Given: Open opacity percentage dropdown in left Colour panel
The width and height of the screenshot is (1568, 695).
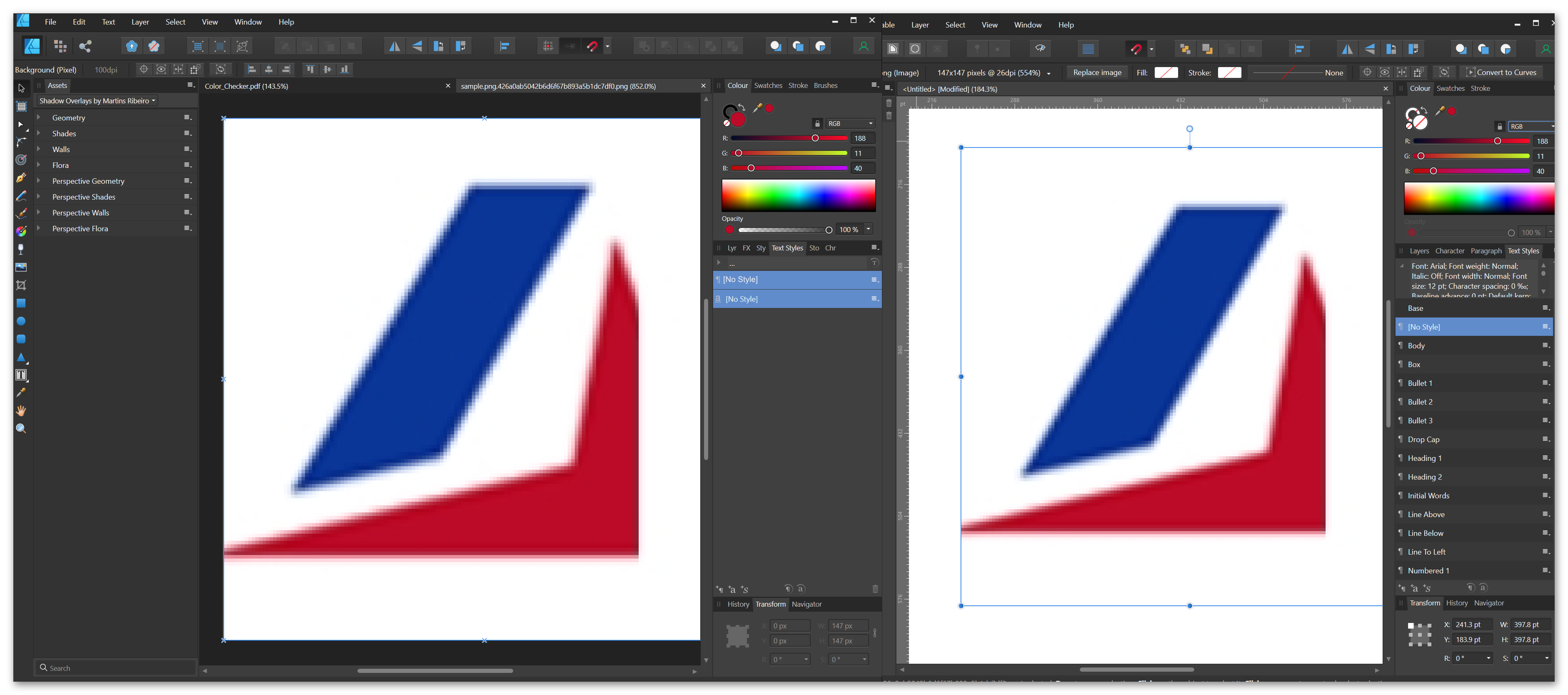Looking at the screenshot, I should click(x=869, y=230).
